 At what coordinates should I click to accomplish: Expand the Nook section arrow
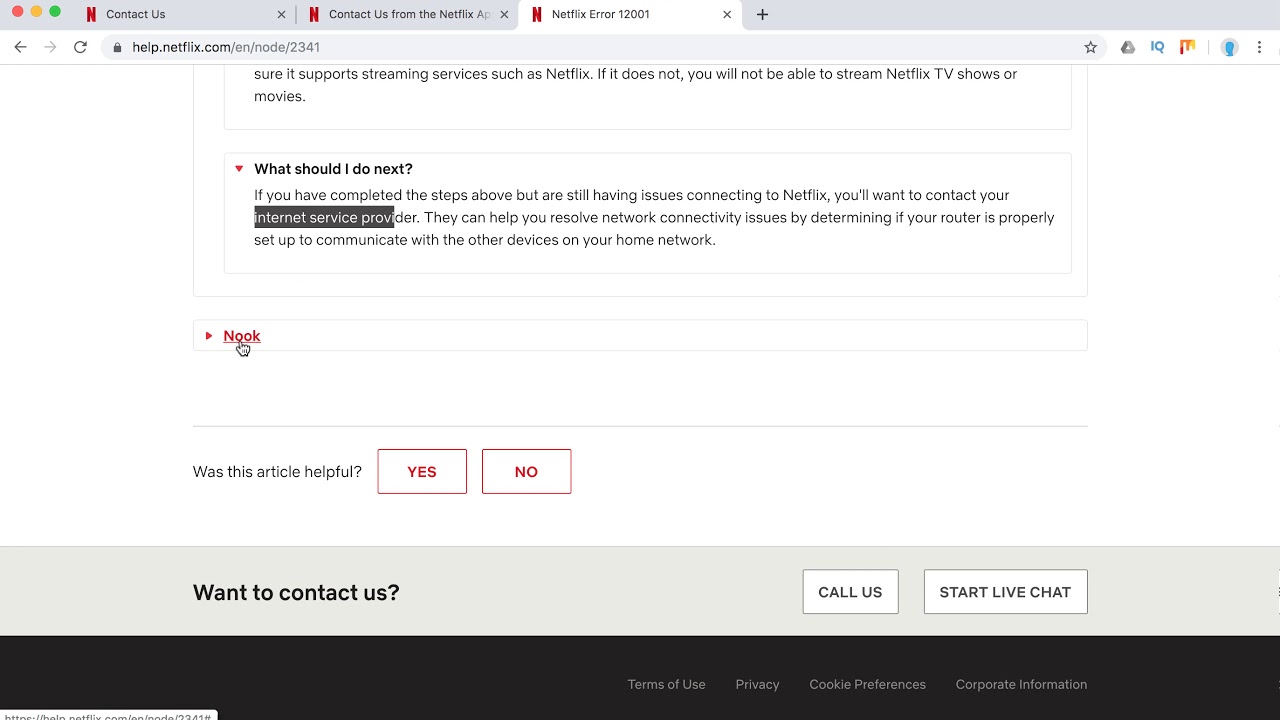click(209, 336)
